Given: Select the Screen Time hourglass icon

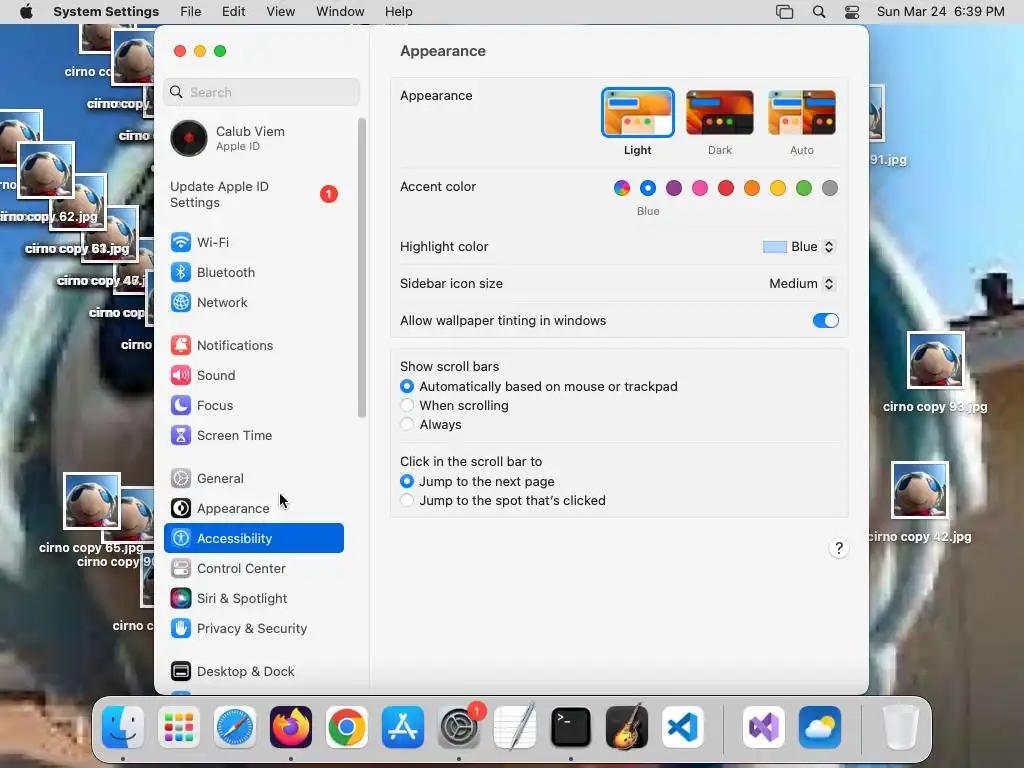Looking at the screenshot, I should click(x=181, y=436).
